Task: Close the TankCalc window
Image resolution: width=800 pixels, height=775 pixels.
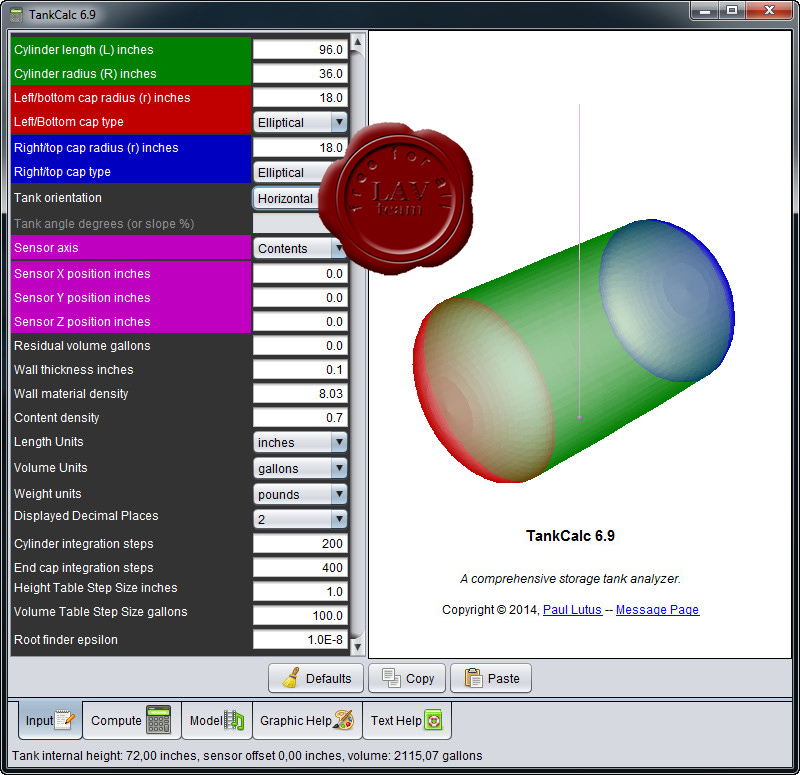Action: [x=769, y=11]
